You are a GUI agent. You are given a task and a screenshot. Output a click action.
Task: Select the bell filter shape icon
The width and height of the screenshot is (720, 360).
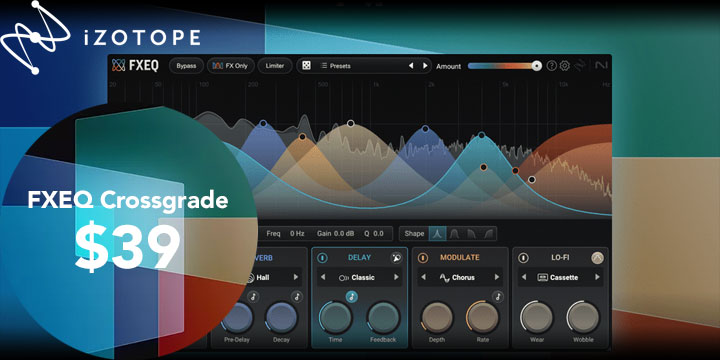tap(455, 233)
